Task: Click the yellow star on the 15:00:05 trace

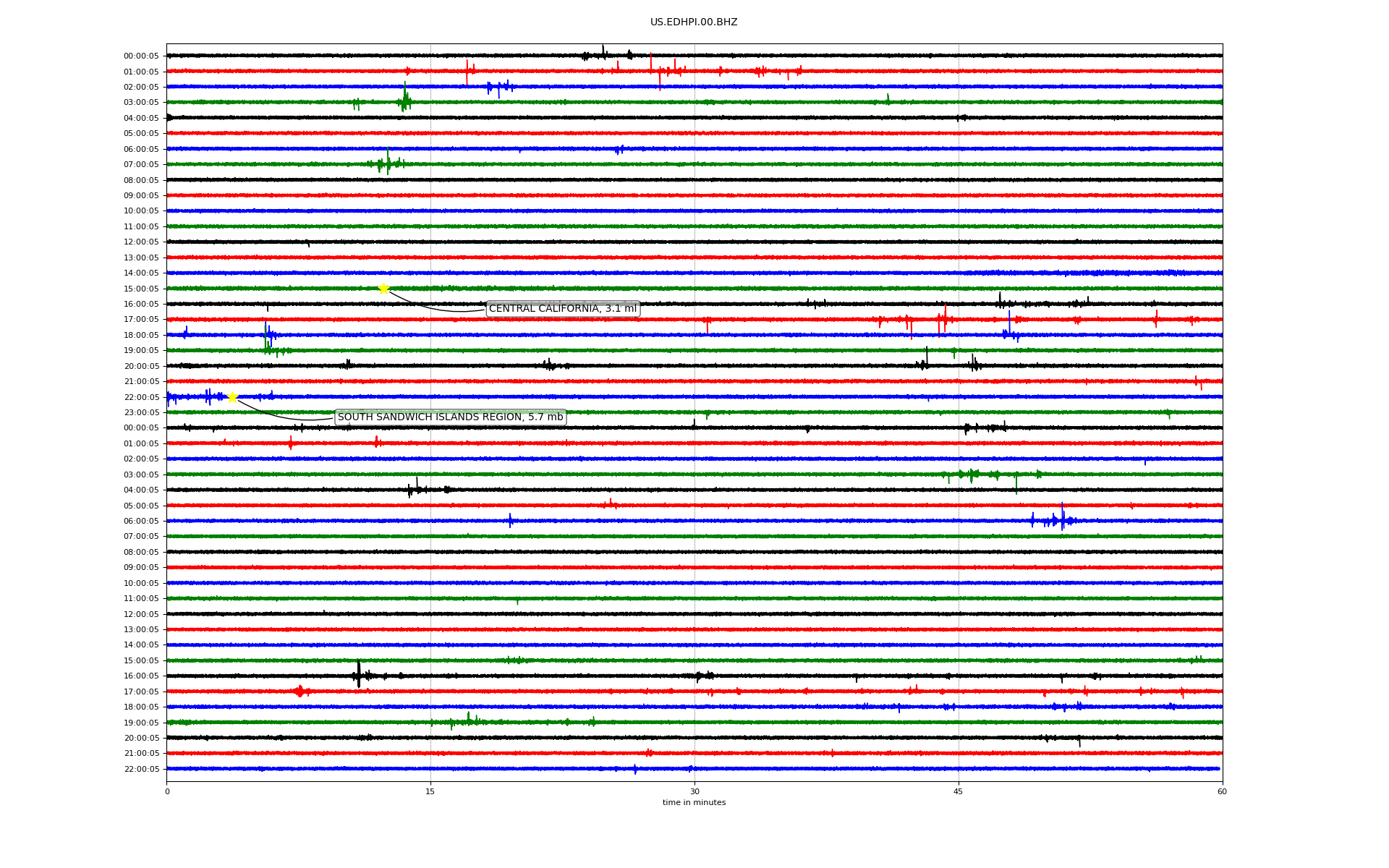Action: pos(383,289)
